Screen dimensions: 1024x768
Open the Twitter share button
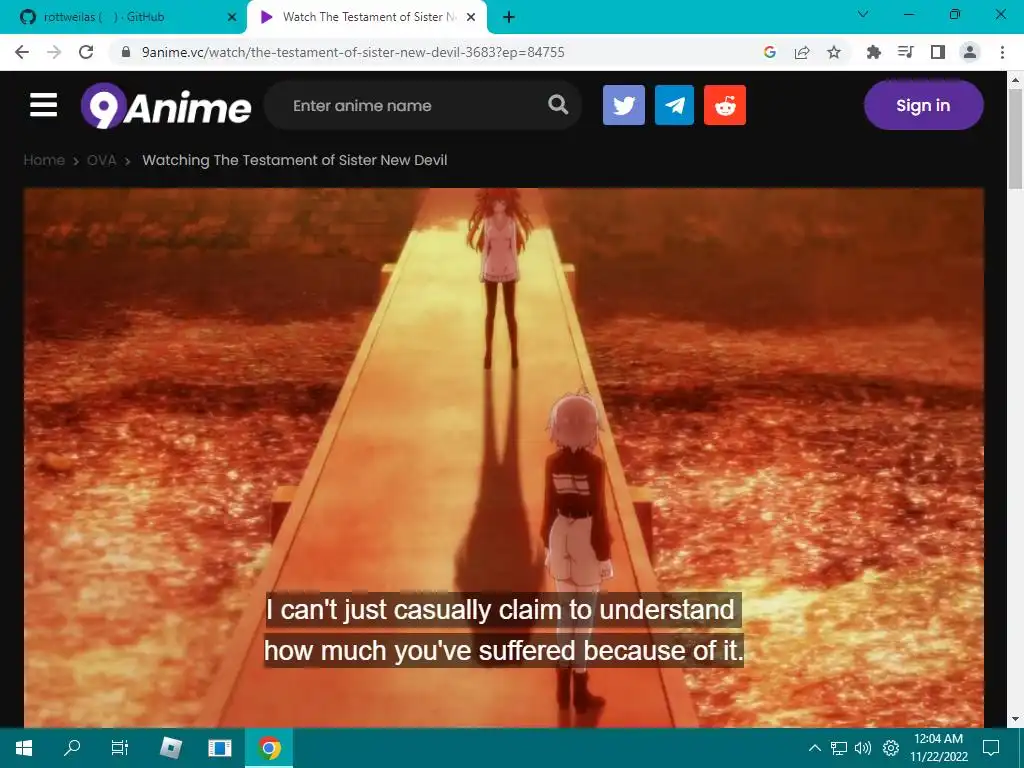click(x=624, y=105)
